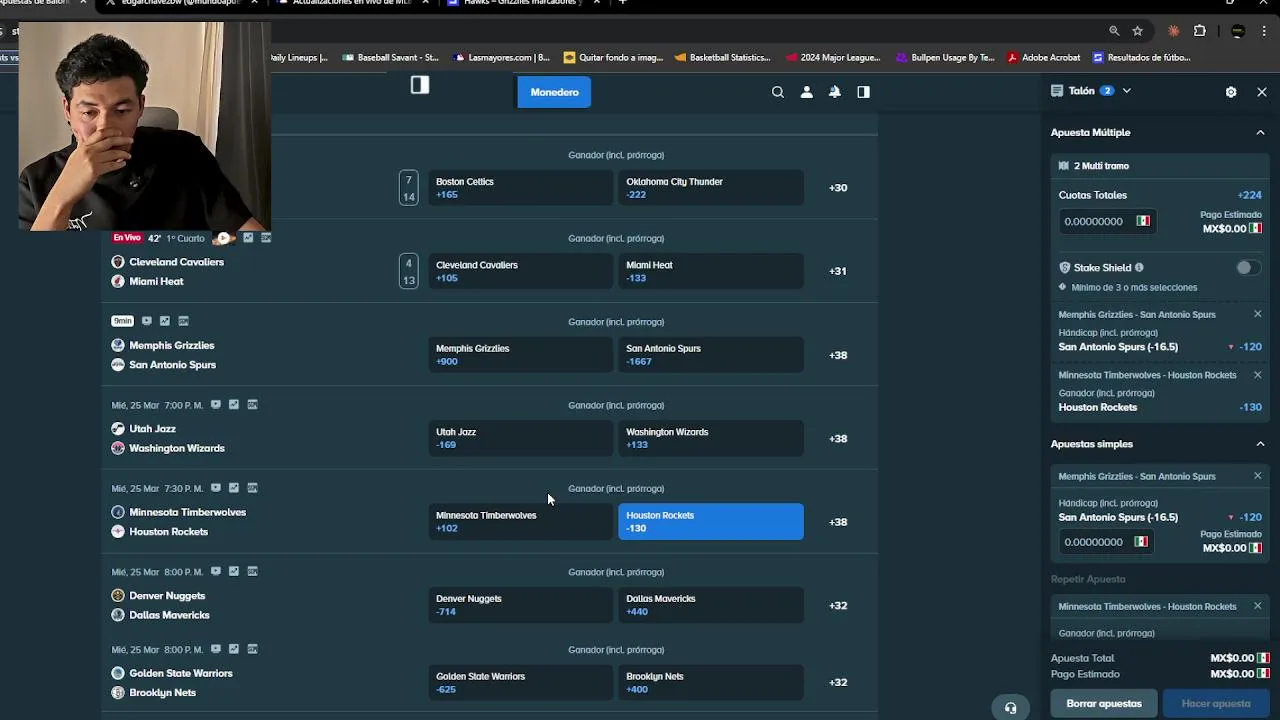Open Basketball Statistics bookmark
This screenshot has width=1280, height=720.
[722, 58]
